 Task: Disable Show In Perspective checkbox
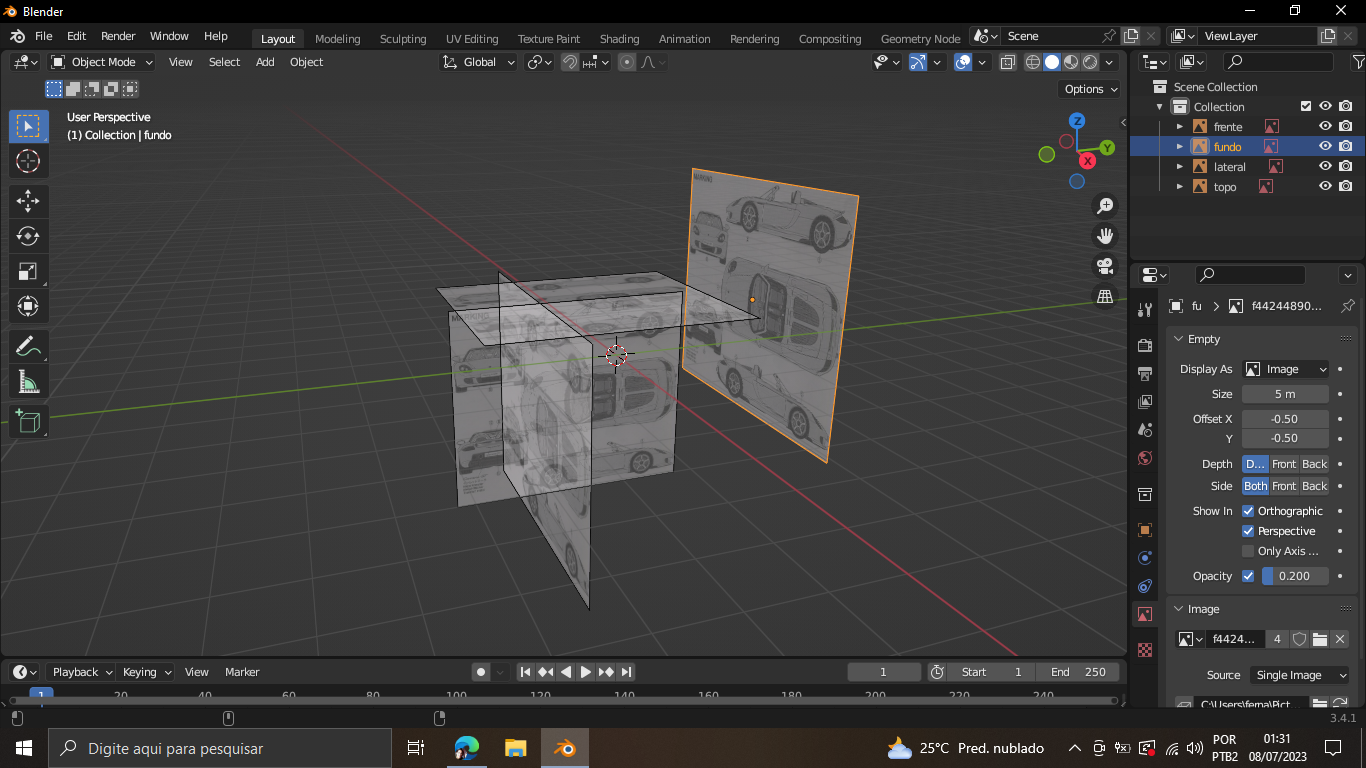(x=1248, y=531)
